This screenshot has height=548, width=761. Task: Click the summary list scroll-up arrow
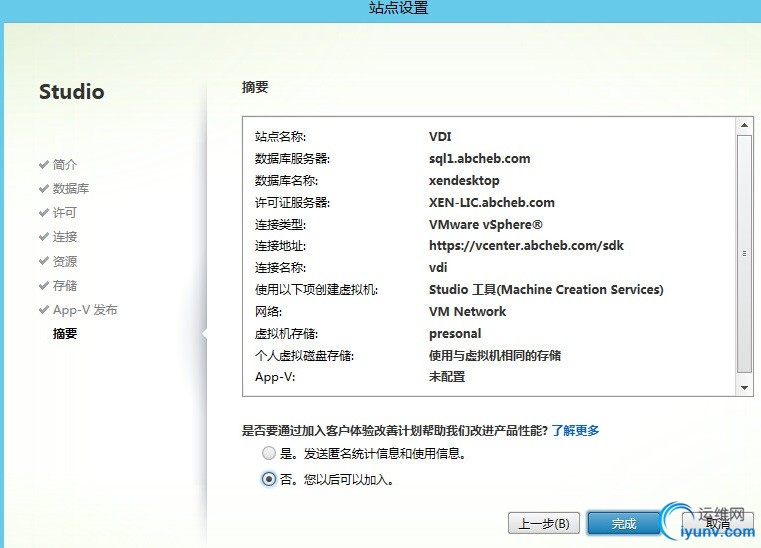(744, 126)
